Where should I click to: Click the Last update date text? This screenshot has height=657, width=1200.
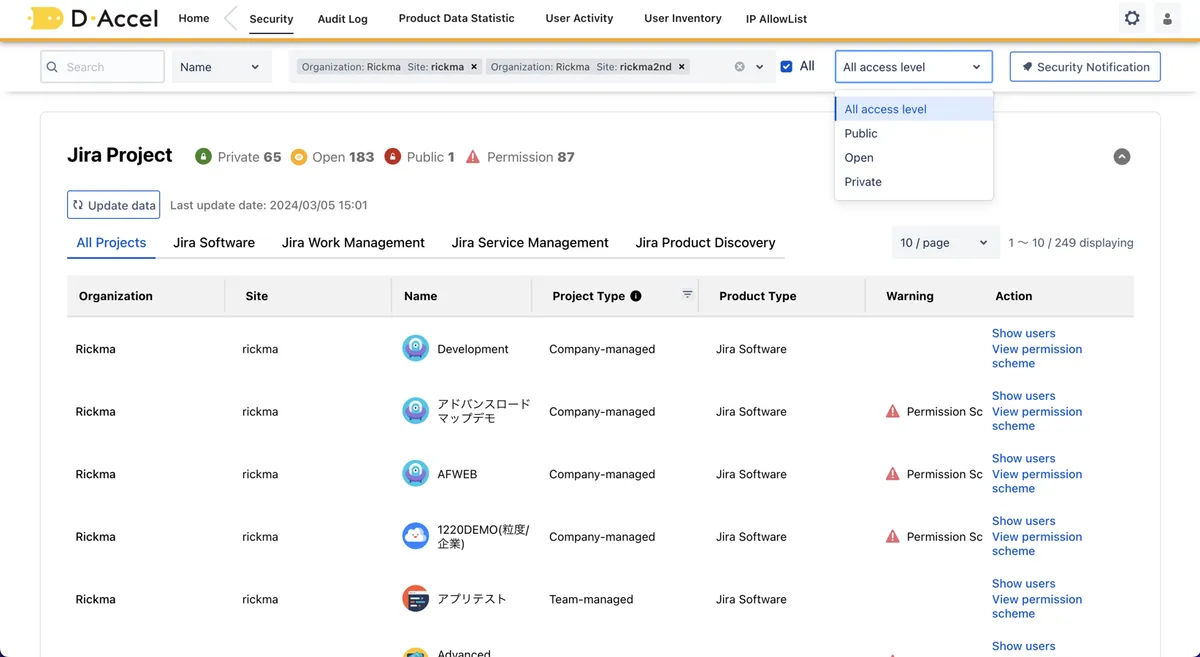pos(268,205)
